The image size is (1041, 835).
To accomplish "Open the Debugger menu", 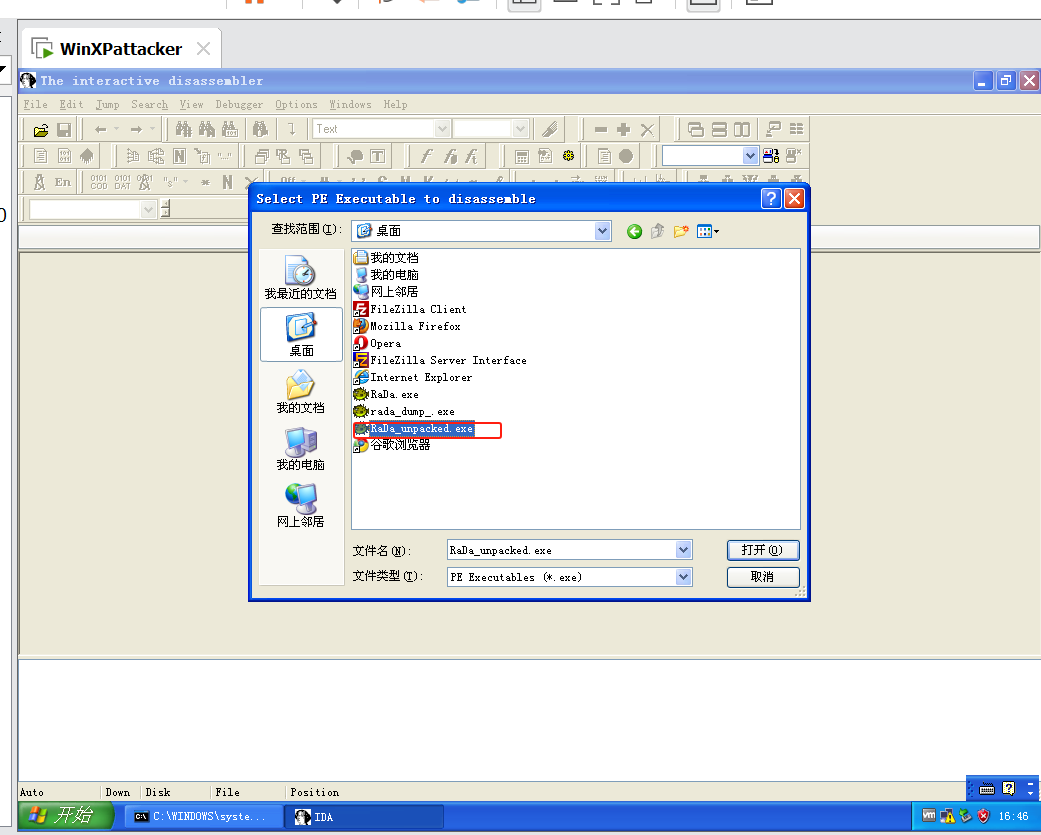I will pos(239,104).
